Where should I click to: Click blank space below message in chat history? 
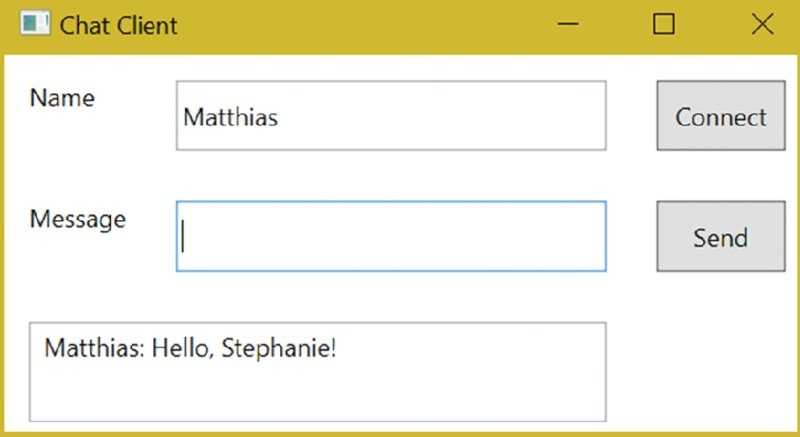point(318,393)
